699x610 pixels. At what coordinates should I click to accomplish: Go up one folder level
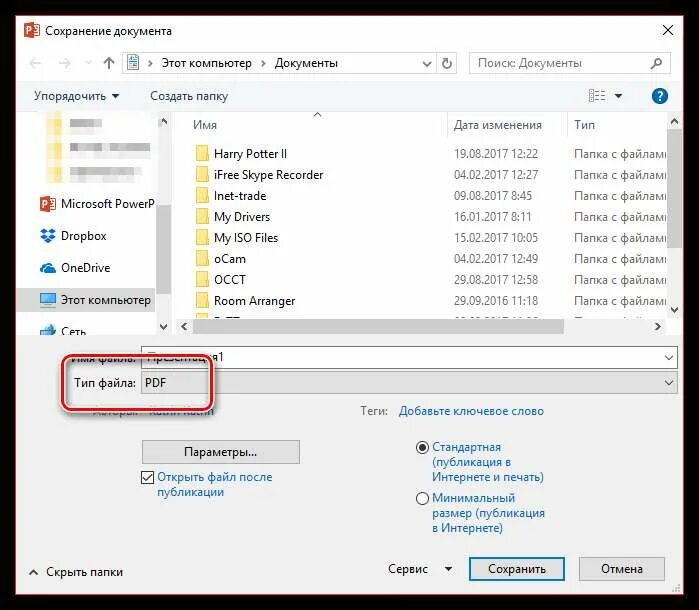[109, 63]
